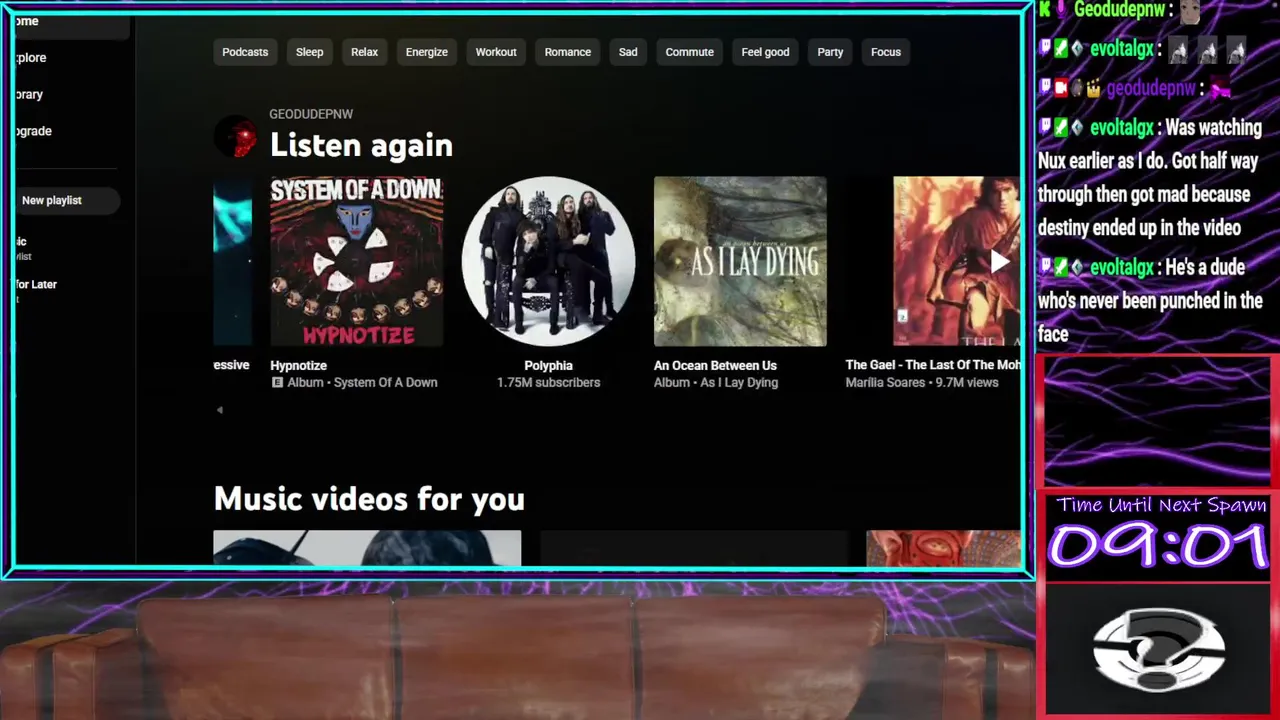Create a New playlist
Viewport: 1280px width, 720px height.
[x=67, y=200]
